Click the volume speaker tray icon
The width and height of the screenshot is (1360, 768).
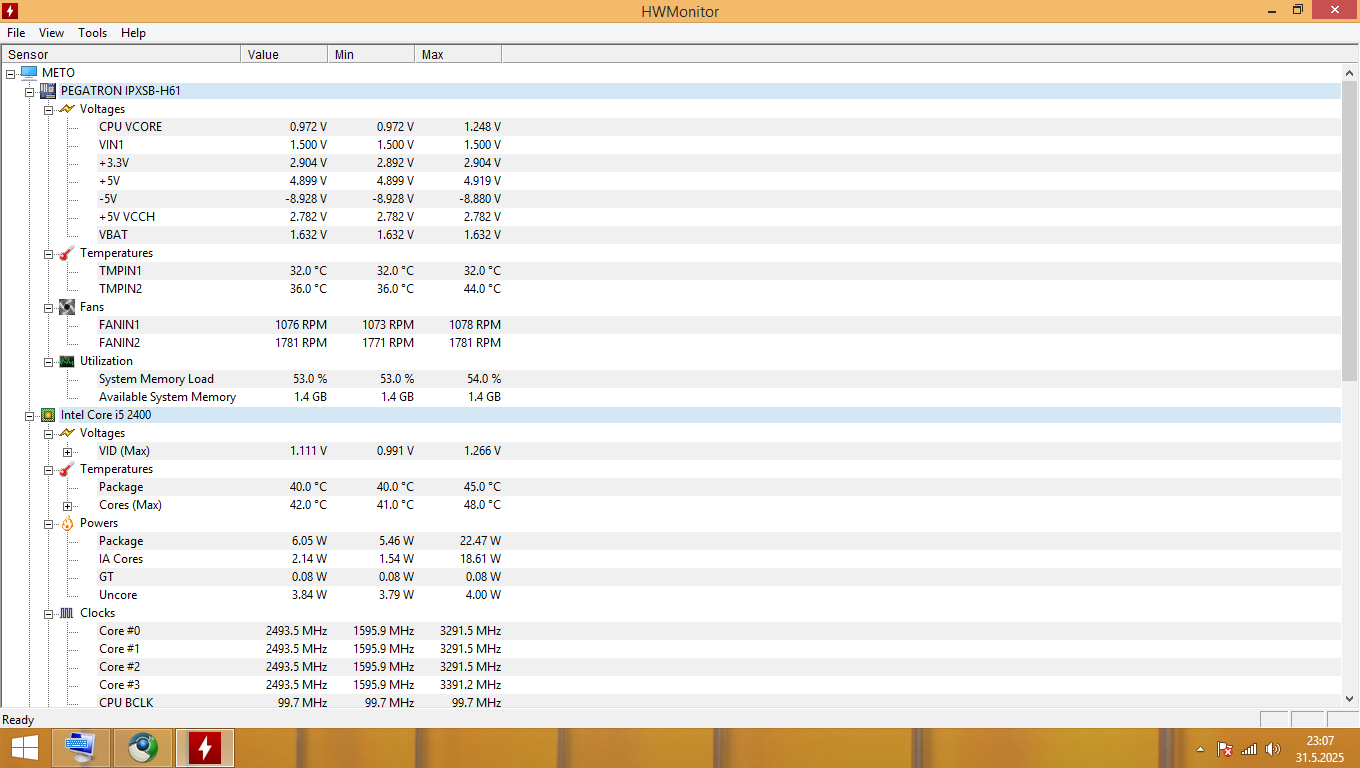point(1273,749)
